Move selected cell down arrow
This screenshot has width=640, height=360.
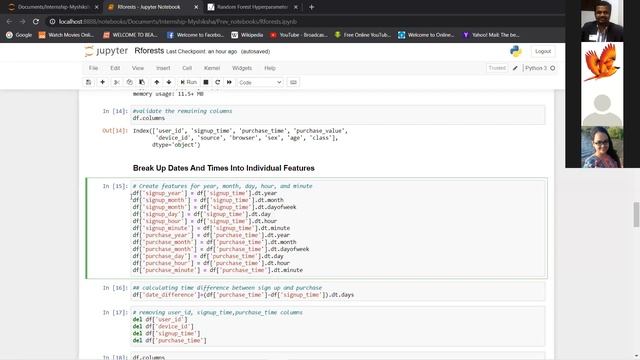tap(169, 82)
